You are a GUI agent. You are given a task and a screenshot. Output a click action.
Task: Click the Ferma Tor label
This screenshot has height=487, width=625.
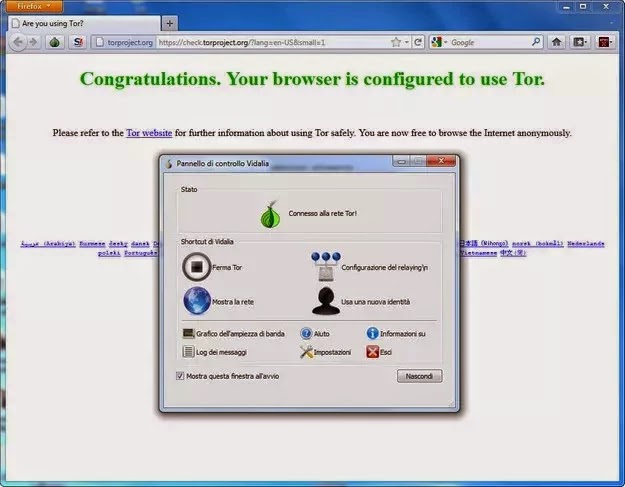[227, 267]
